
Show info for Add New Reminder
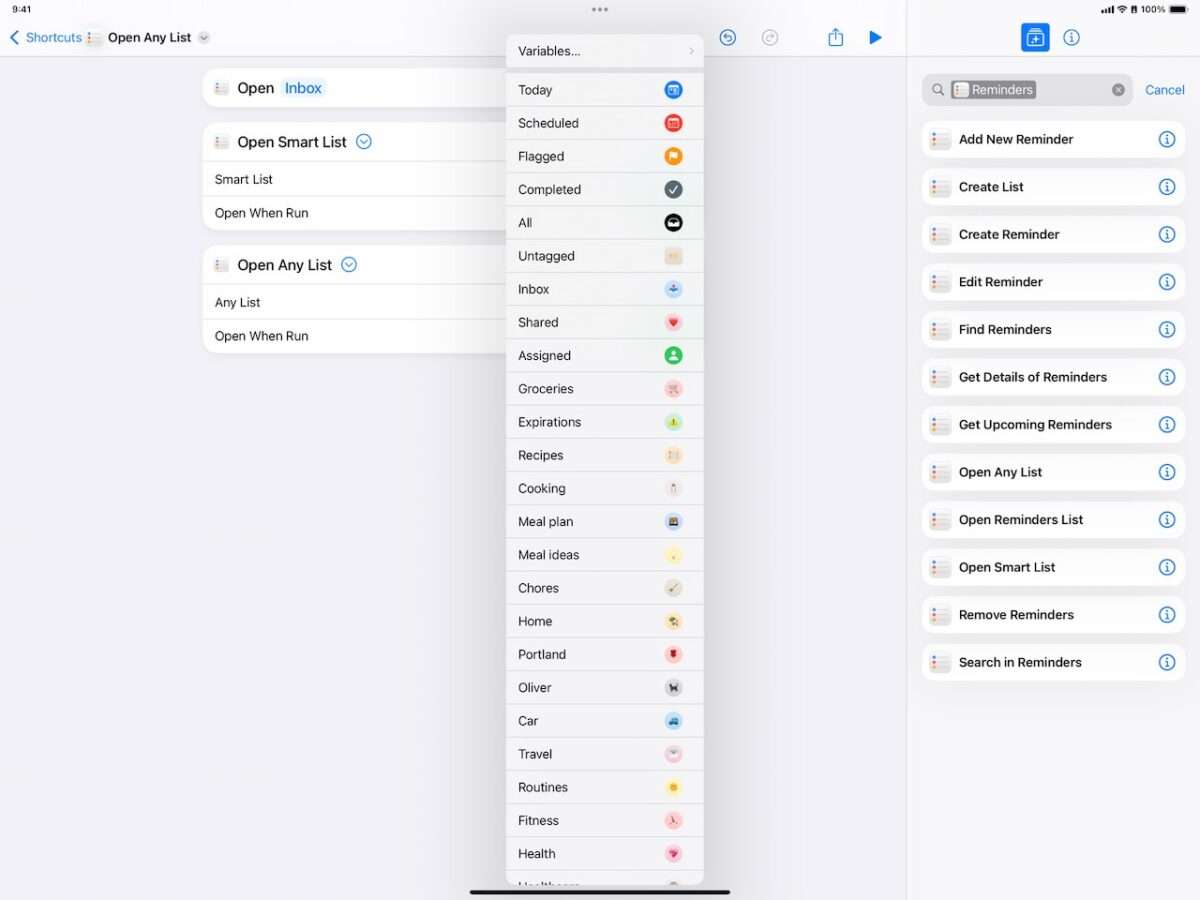(1167, 139)
